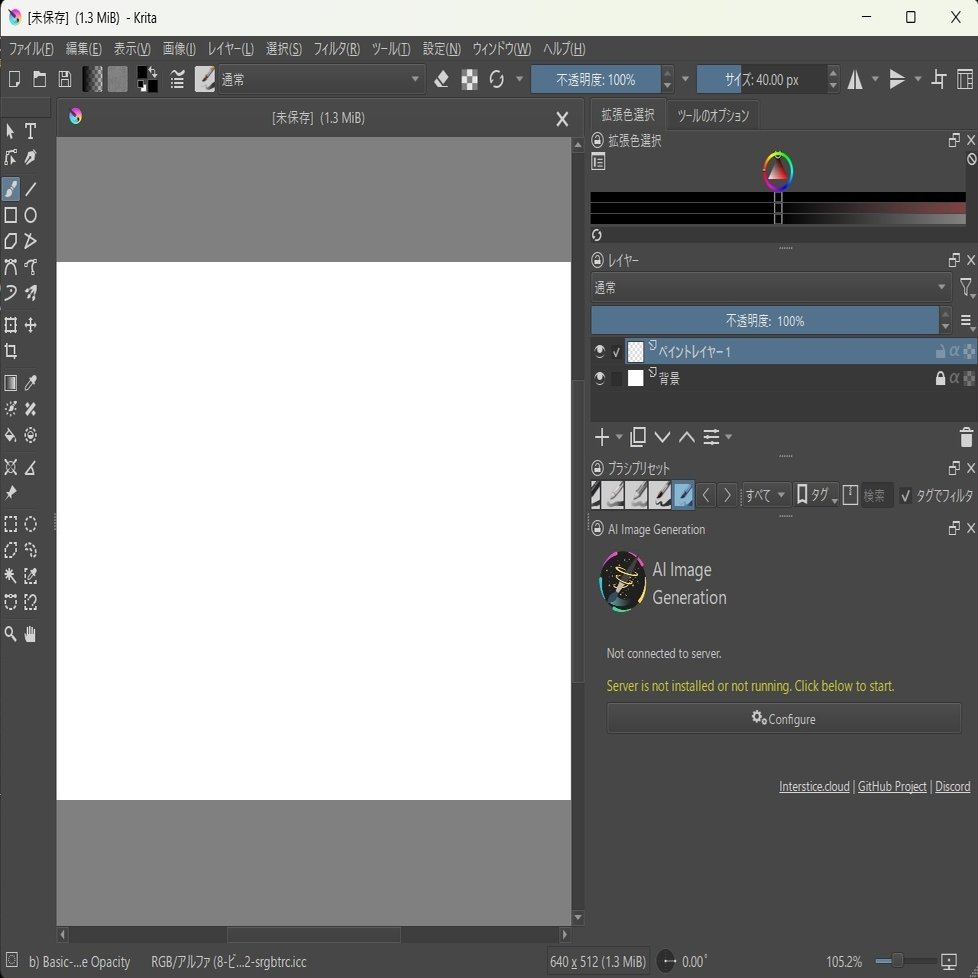Toggle lock on ペイントレイヤー1 layer

(x=940, y=352)
